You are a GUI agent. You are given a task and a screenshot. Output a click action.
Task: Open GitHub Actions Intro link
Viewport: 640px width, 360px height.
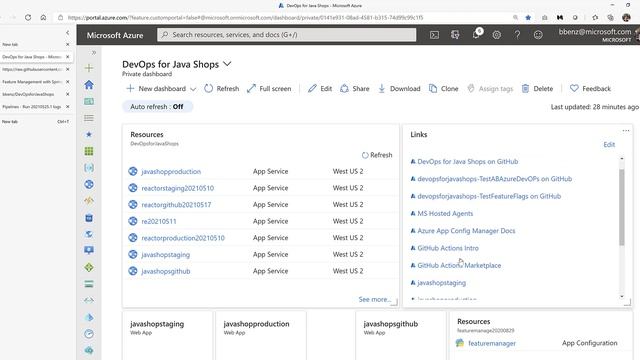click(x=448, y=248)
